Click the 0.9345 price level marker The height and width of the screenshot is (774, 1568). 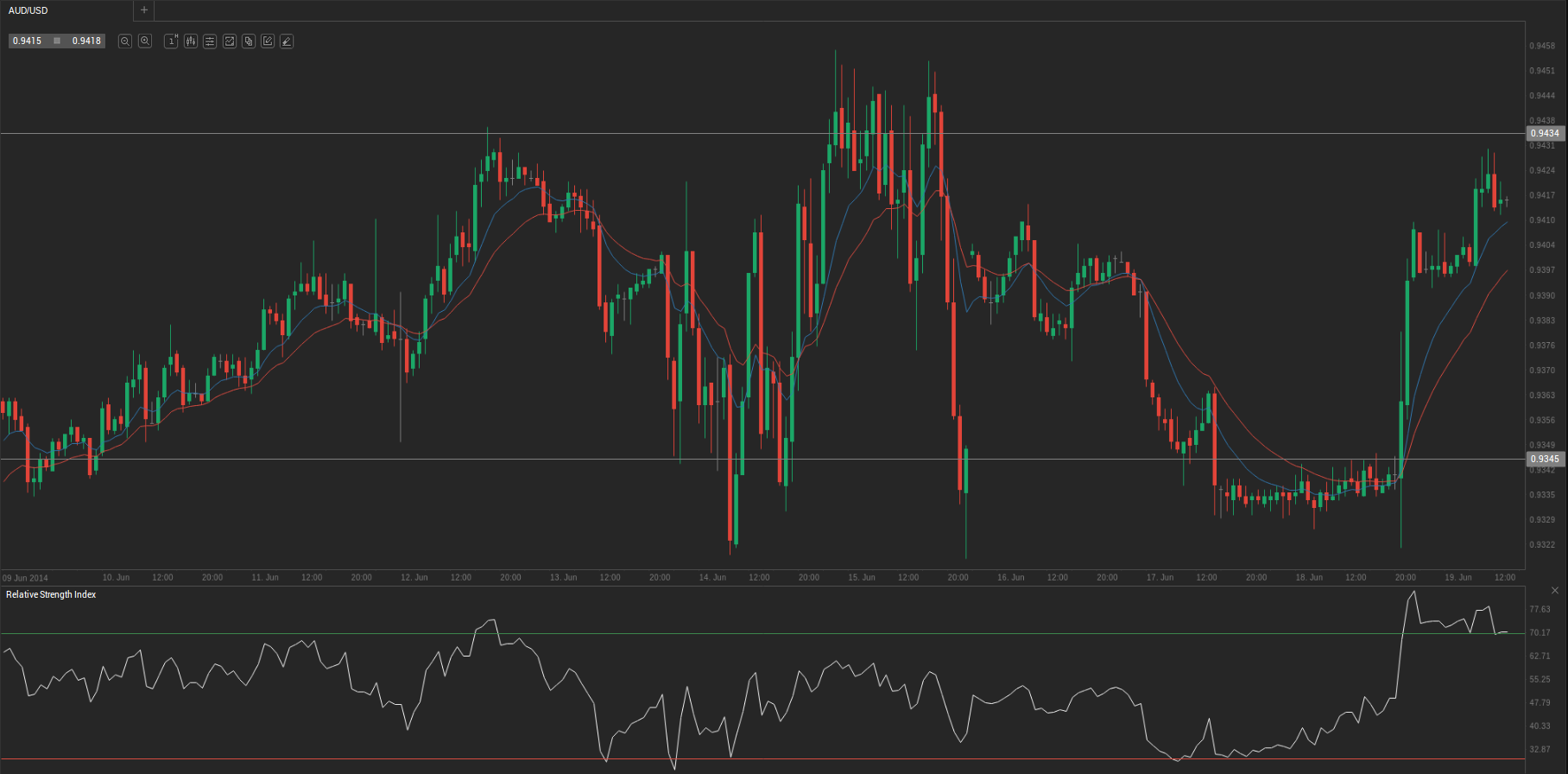coord(1546,459)
